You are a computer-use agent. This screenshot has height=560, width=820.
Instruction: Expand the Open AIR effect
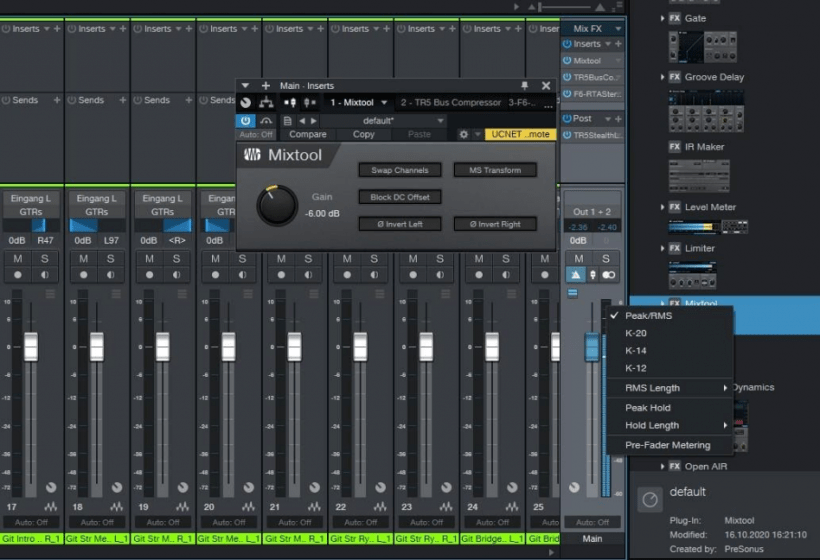tap(663, 466)
